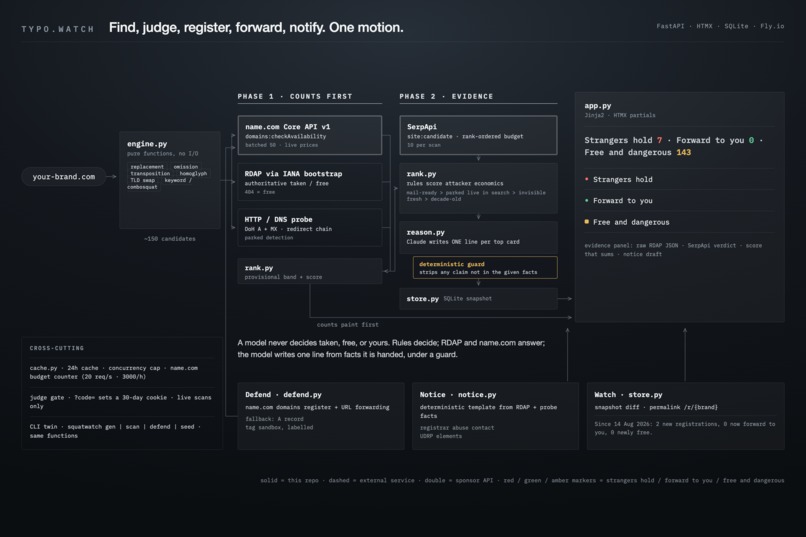The height and width of the screenshot is (537, 806).
Task: Open the 'name.com Core API v1' box
Action: click(x=309, y=135)
